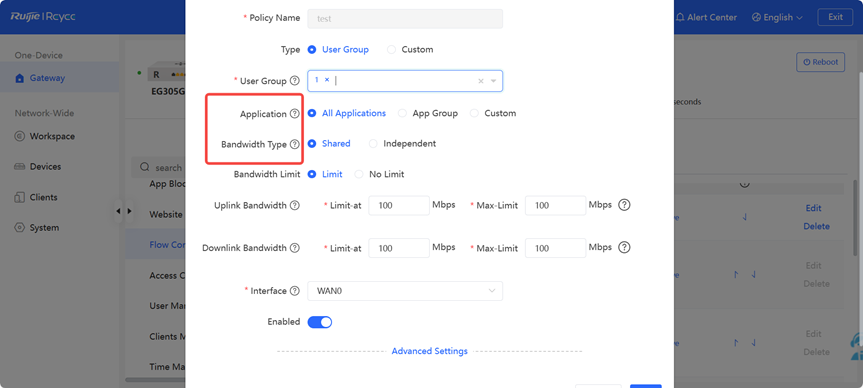Choose Independent bandwidth type
863x388 pixels.
(373, 144)
